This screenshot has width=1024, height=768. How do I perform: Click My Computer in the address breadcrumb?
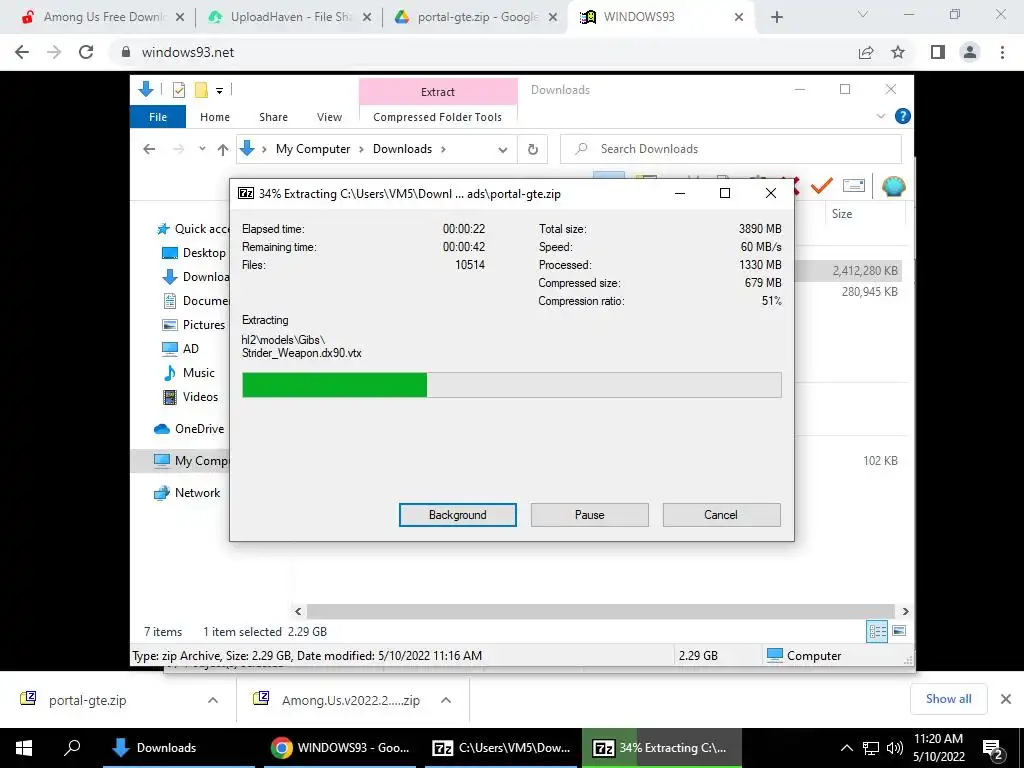click(x=313, y=149)
